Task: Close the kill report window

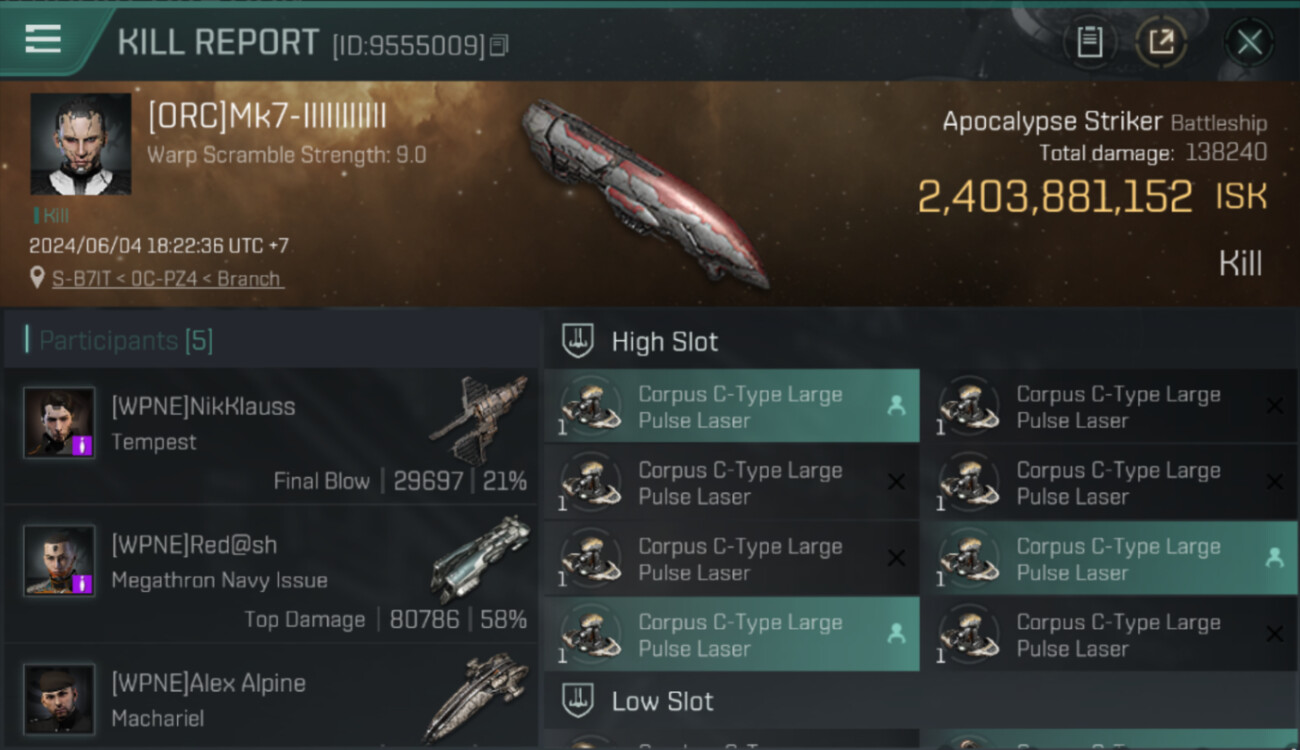Action: 1249,42
